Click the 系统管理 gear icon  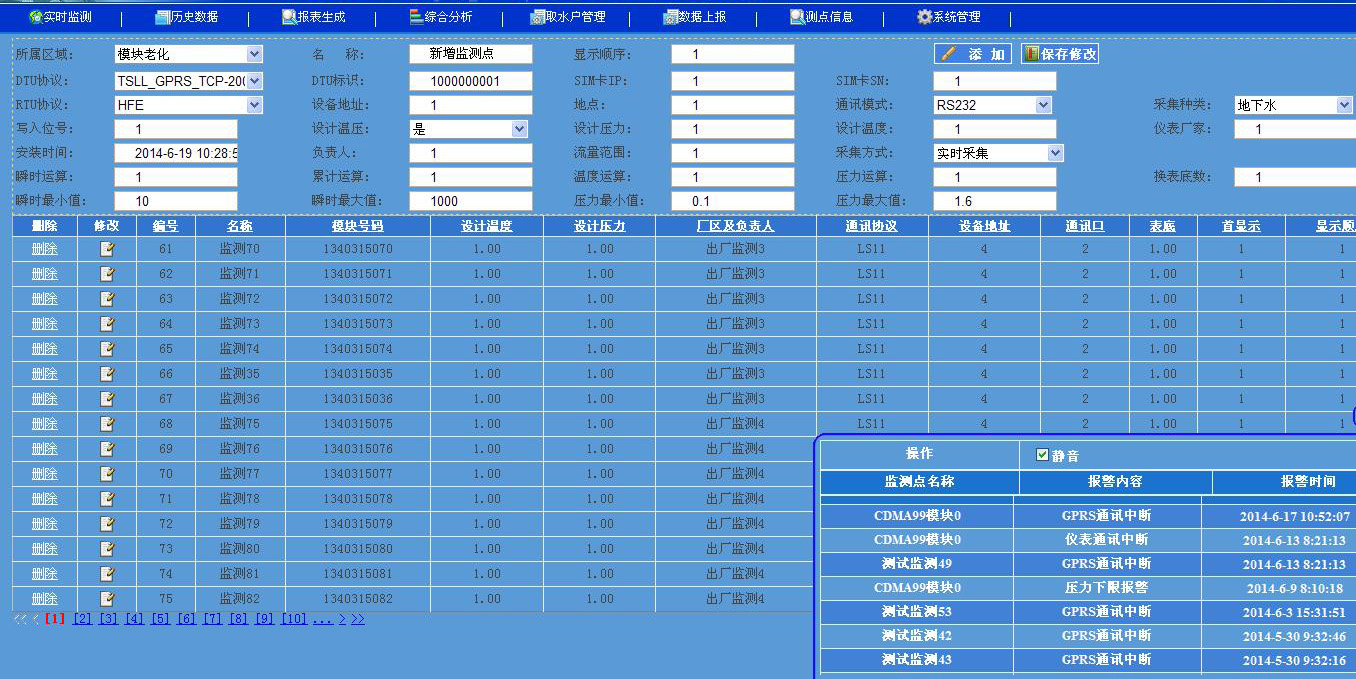coord(924,17)
